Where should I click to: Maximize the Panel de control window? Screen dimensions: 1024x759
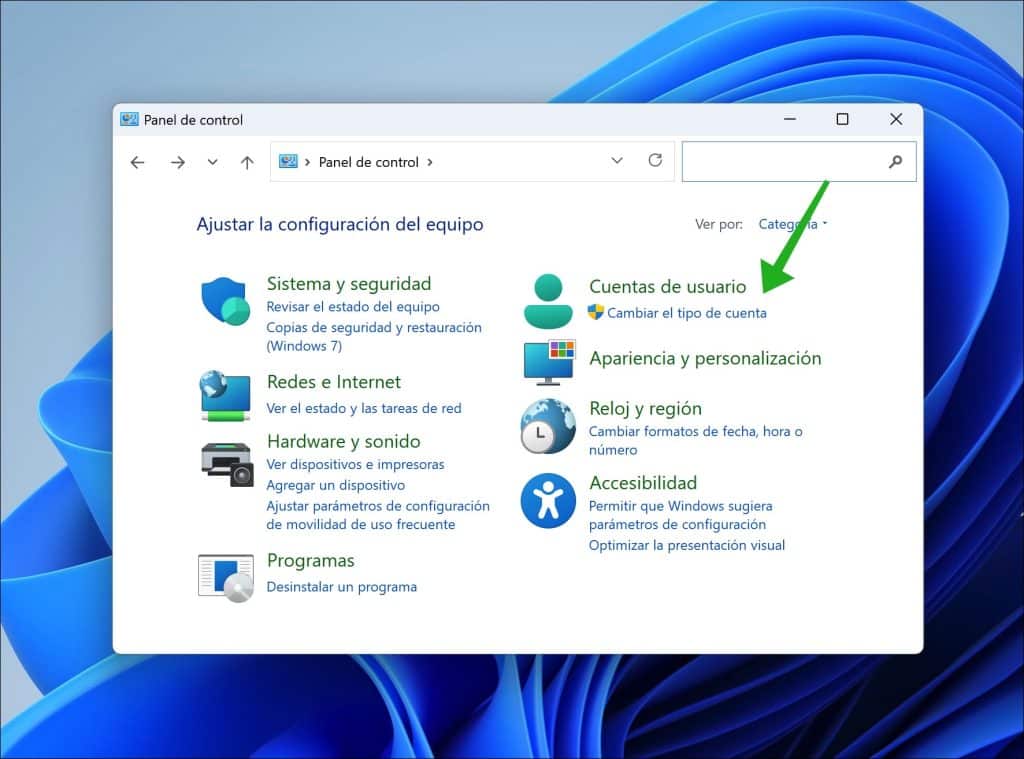click(842, 119)
